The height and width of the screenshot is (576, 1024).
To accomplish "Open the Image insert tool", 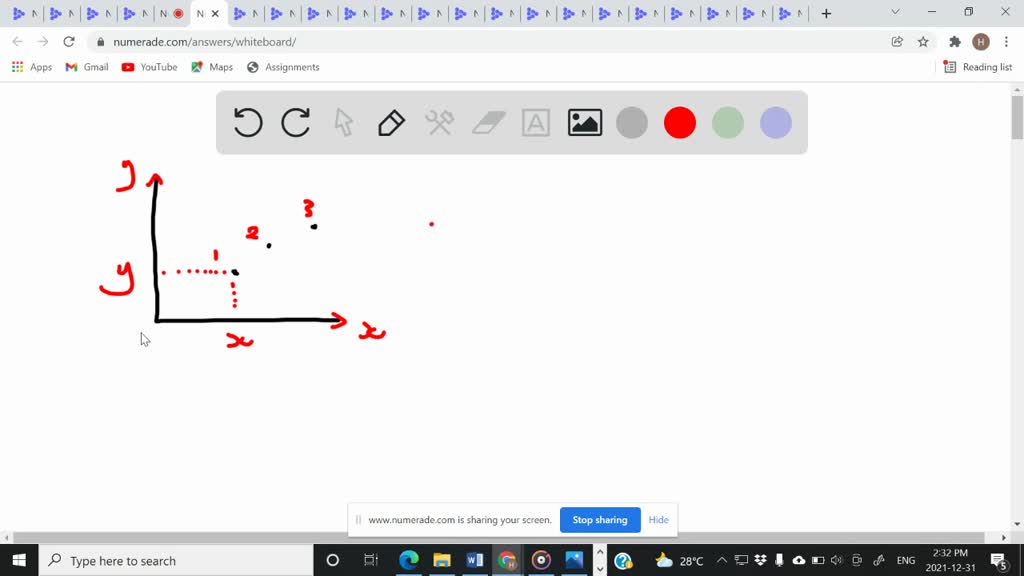I will coord(584,122).
